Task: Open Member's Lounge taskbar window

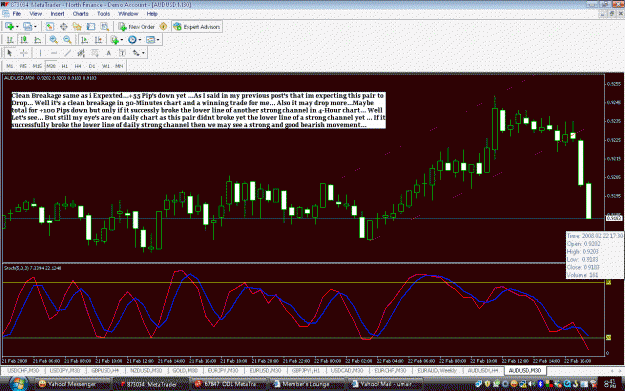Action: coord(306,384)
